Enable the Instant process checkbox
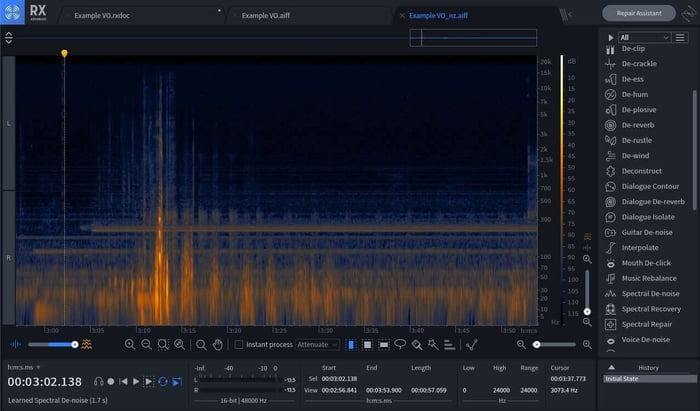Screen dimensions: 700x411 239,345
